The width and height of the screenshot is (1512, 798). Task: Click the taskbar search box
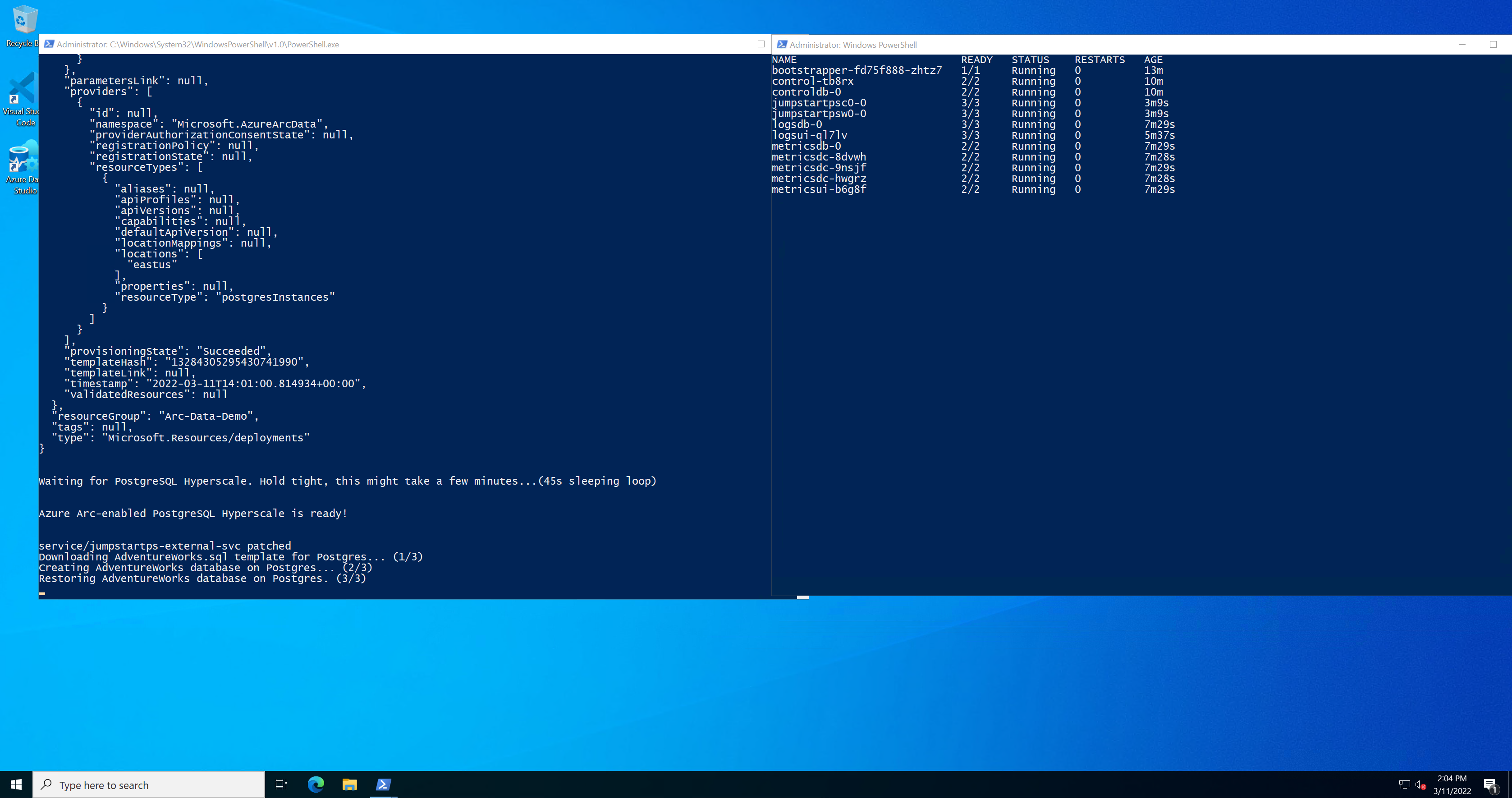pyautogui.click(x=148, y=784)
